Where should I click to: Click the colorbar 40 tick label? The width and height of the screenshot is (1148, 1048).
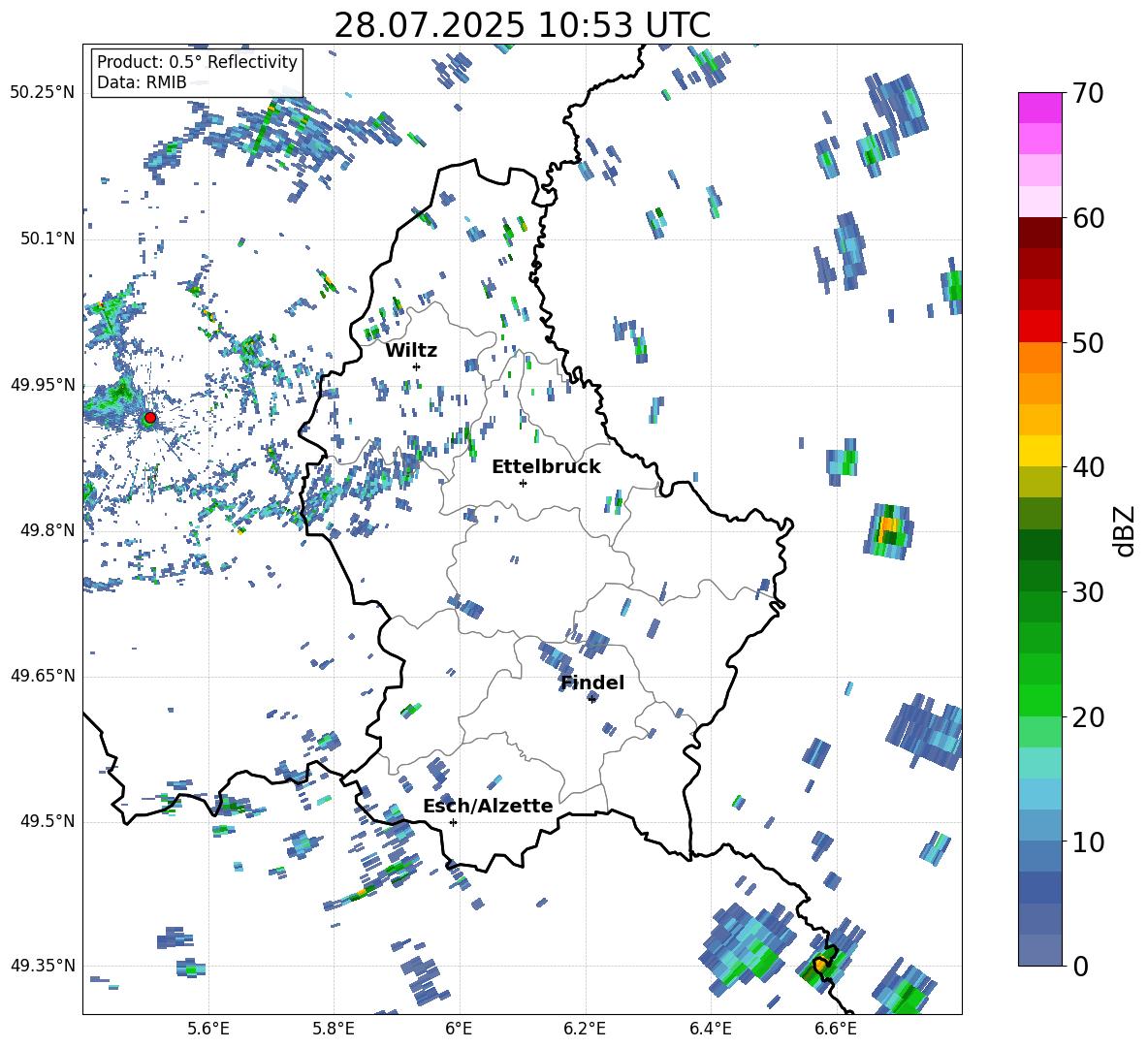coord(1088,467)
